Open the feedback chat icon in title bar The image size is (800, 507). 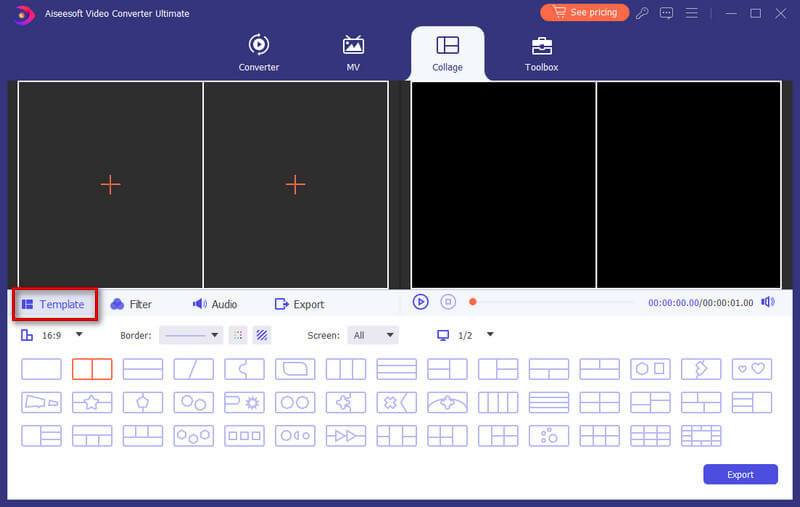pos(667,13)
